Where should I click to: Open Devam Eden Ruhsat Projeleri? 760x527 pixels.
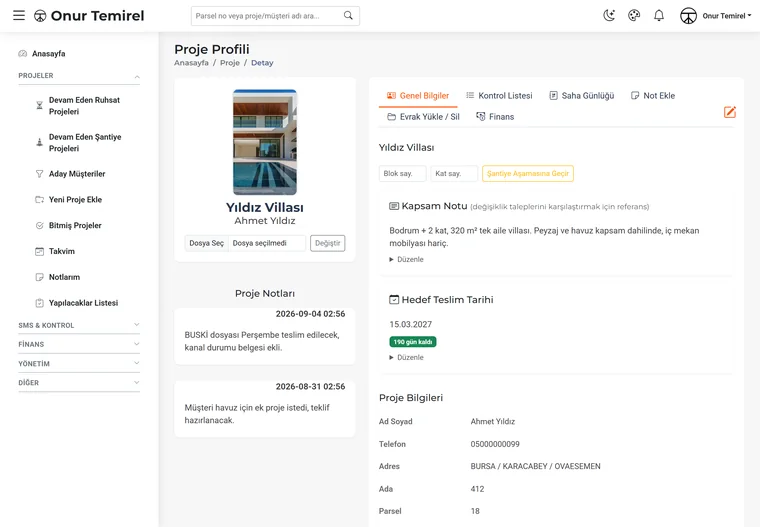(84, 106)
